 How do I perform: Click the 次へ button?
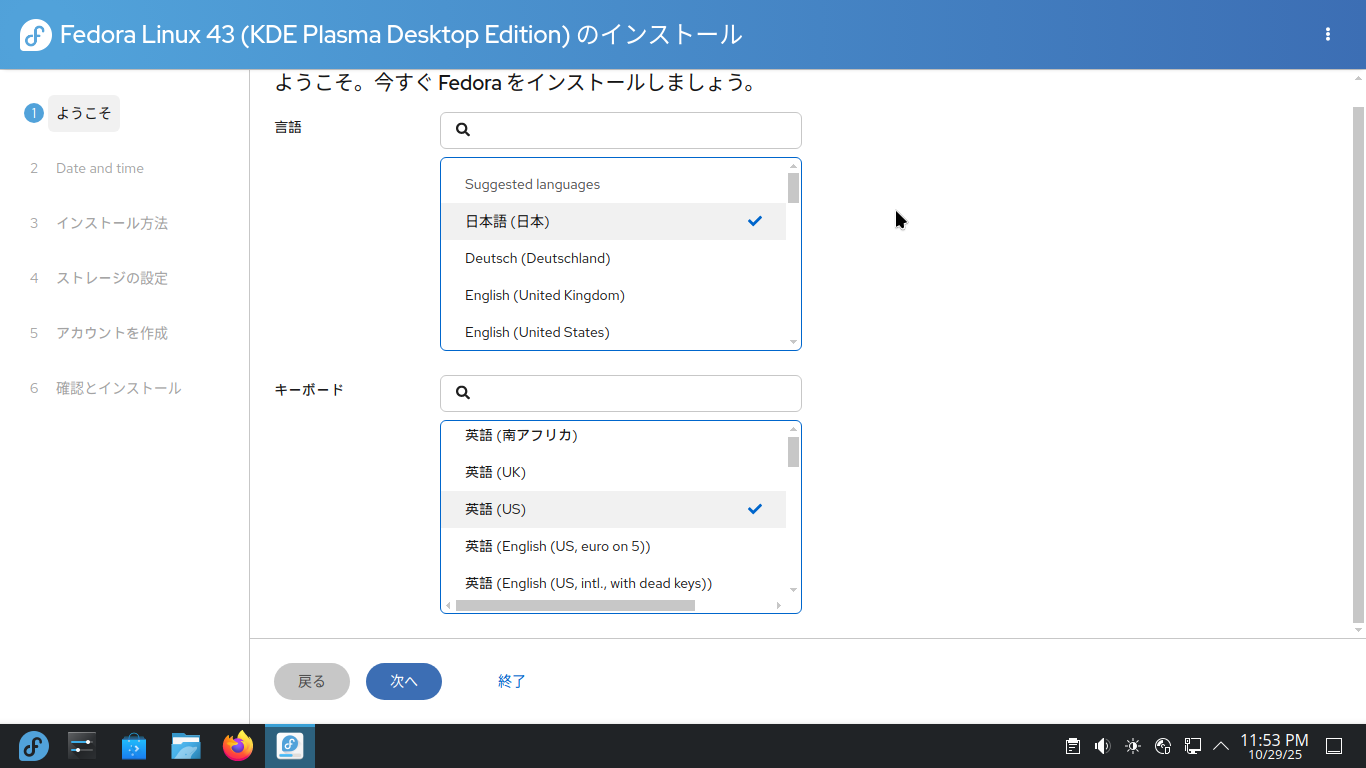coord(404,681)
